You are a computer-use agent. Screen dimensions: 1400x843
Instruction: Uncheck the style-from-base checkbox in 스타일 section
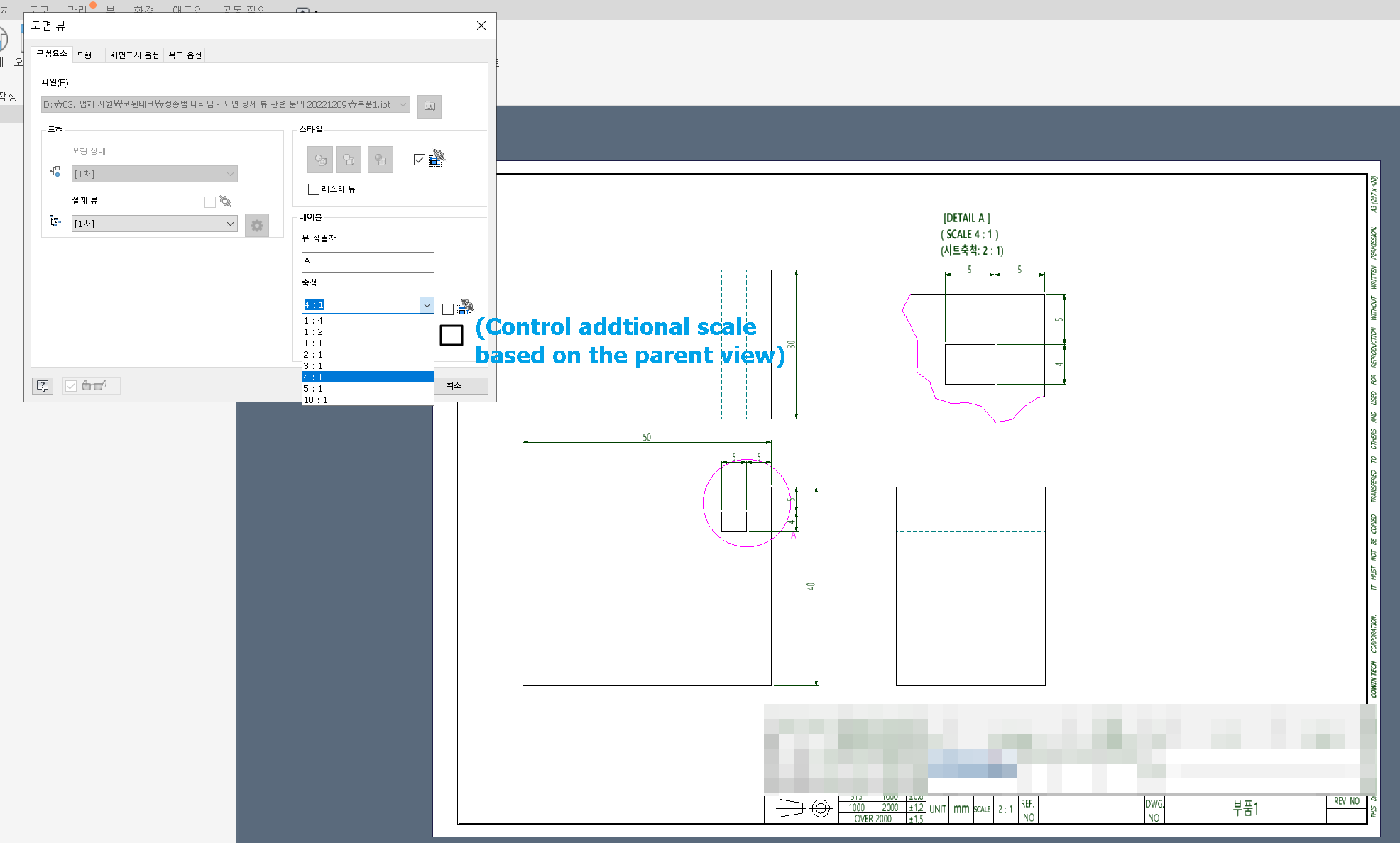(419, 160)
